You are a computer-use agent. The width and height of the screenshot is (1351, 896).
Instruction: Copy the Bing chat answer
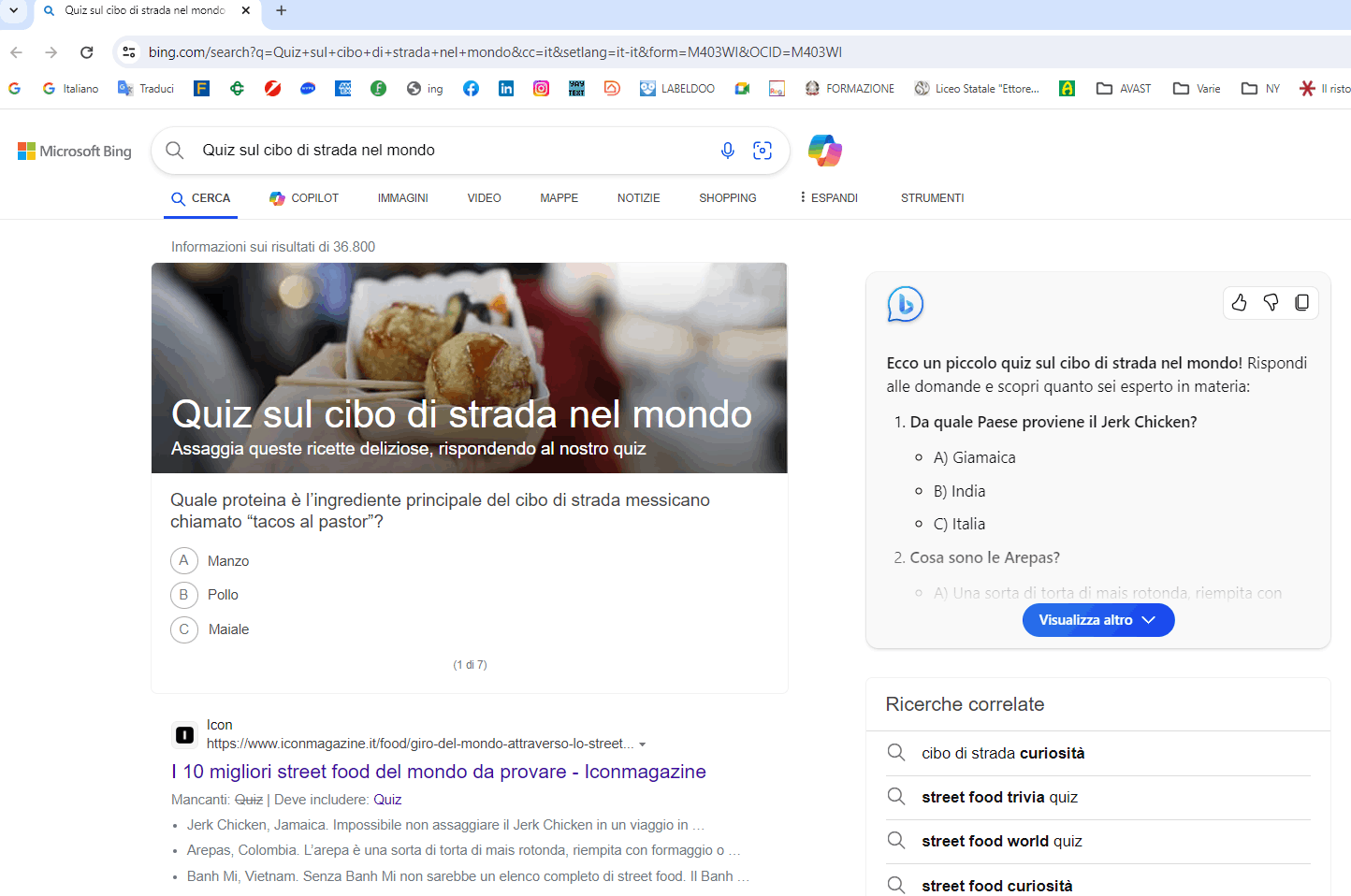tap(1301, 302)
